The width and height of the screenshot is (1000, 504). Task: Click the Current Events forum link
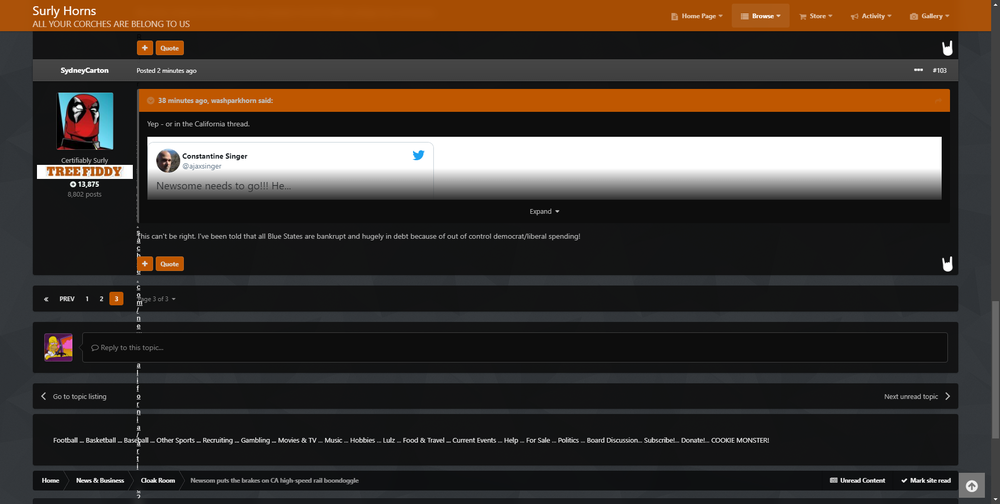(x=474, y=440)
